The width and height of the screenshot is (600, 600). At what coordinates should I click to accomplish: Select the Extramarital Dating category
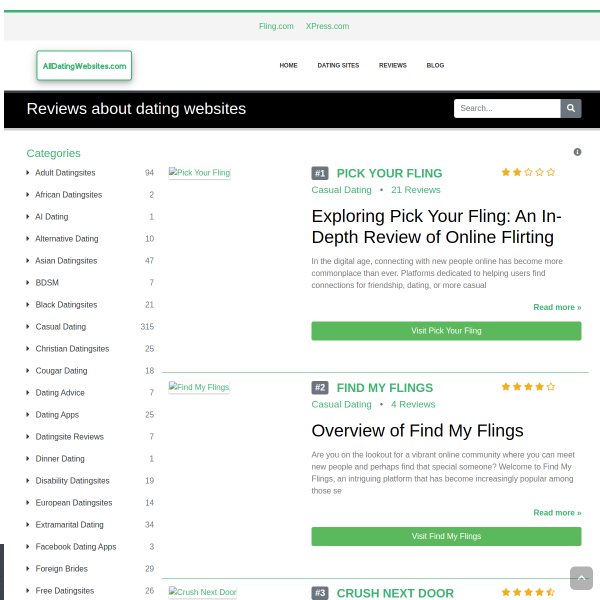point(69,525)
